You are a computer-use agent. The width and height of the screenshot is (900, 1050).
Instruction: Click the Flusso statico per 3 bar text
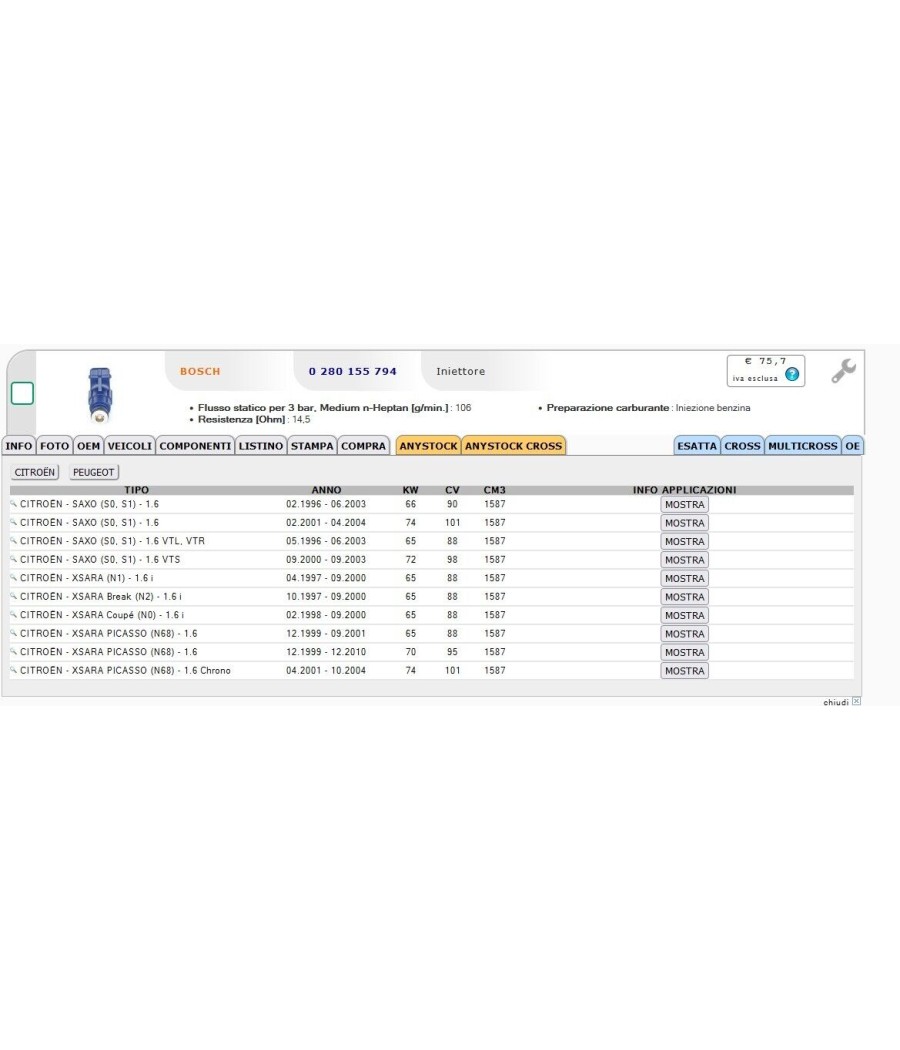(x=334, y=407)
